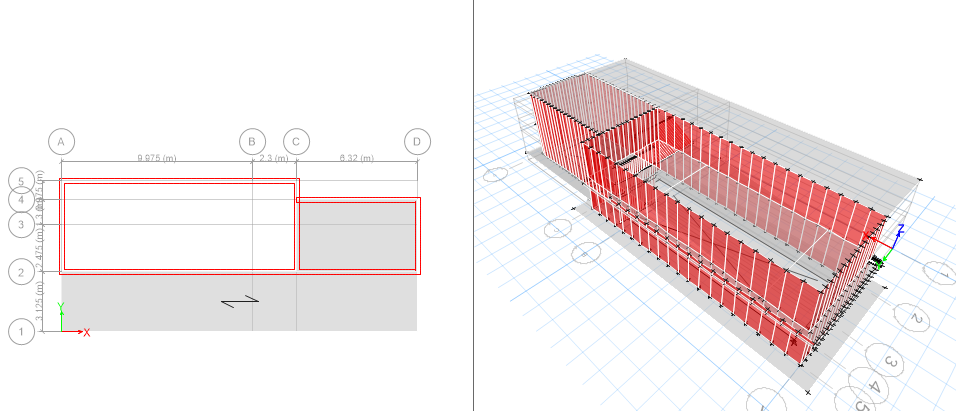Select grid bubble D in plan view

click(x=417, y=141)
